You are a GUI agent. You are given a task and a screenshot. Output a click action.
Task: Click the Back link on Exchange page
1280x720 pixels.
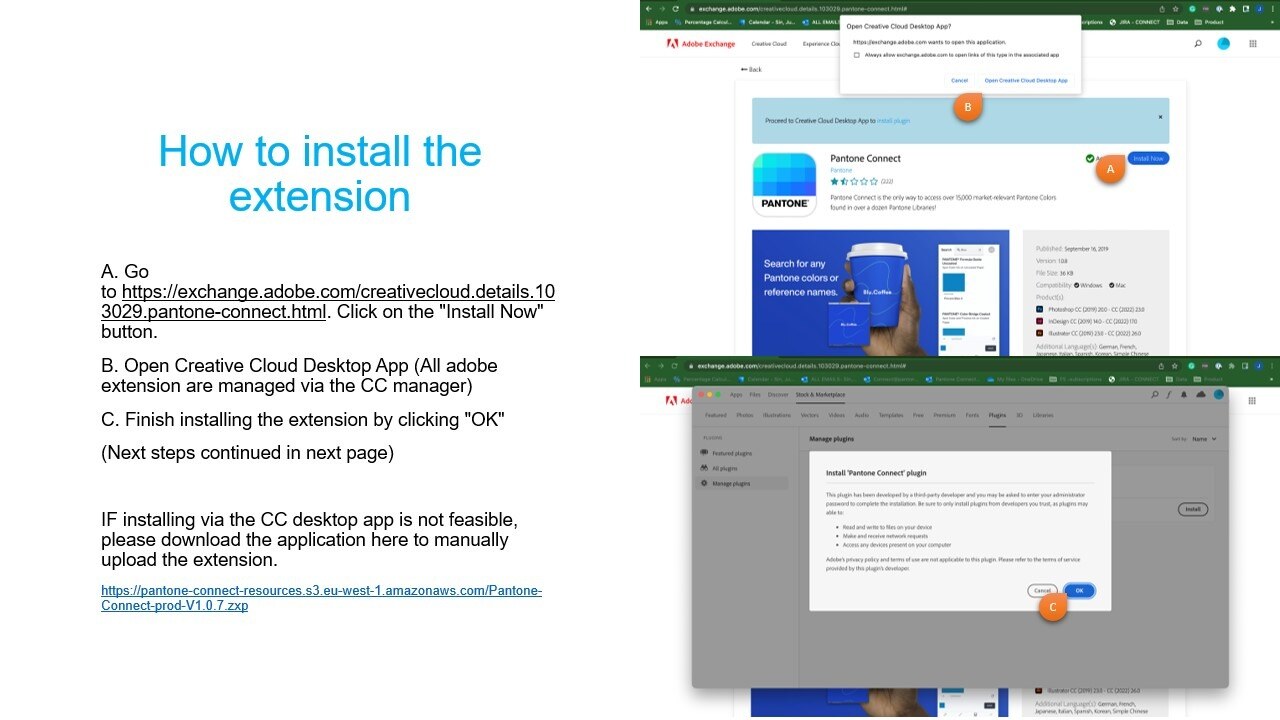(751, 69)
